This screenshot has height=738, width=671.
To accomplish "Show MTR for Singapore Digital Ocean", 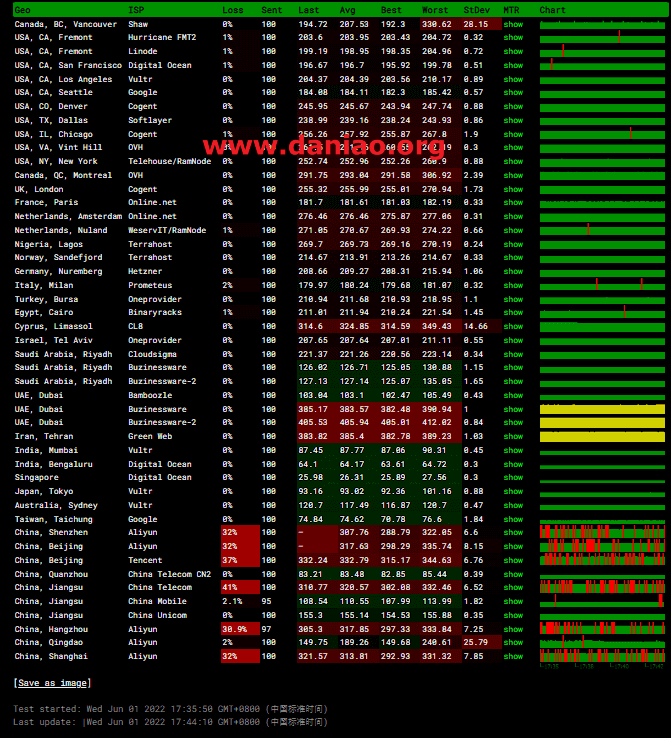I will click(513, 477).
